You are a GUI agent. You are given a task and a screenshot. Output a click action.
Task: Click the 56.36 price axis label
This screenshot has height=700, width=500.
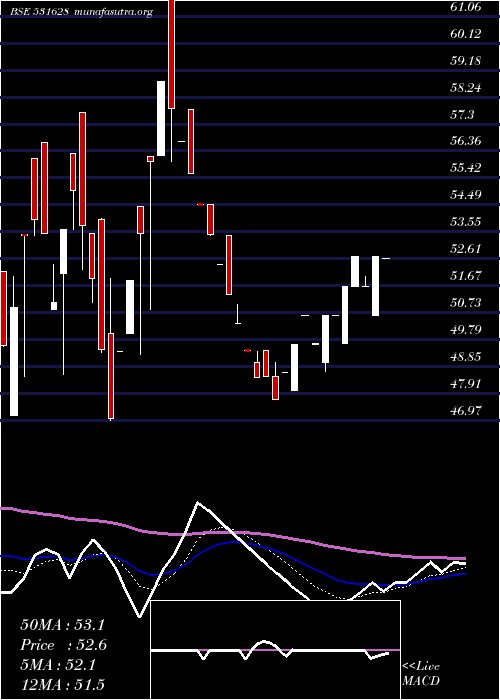(x=466, y=141)
